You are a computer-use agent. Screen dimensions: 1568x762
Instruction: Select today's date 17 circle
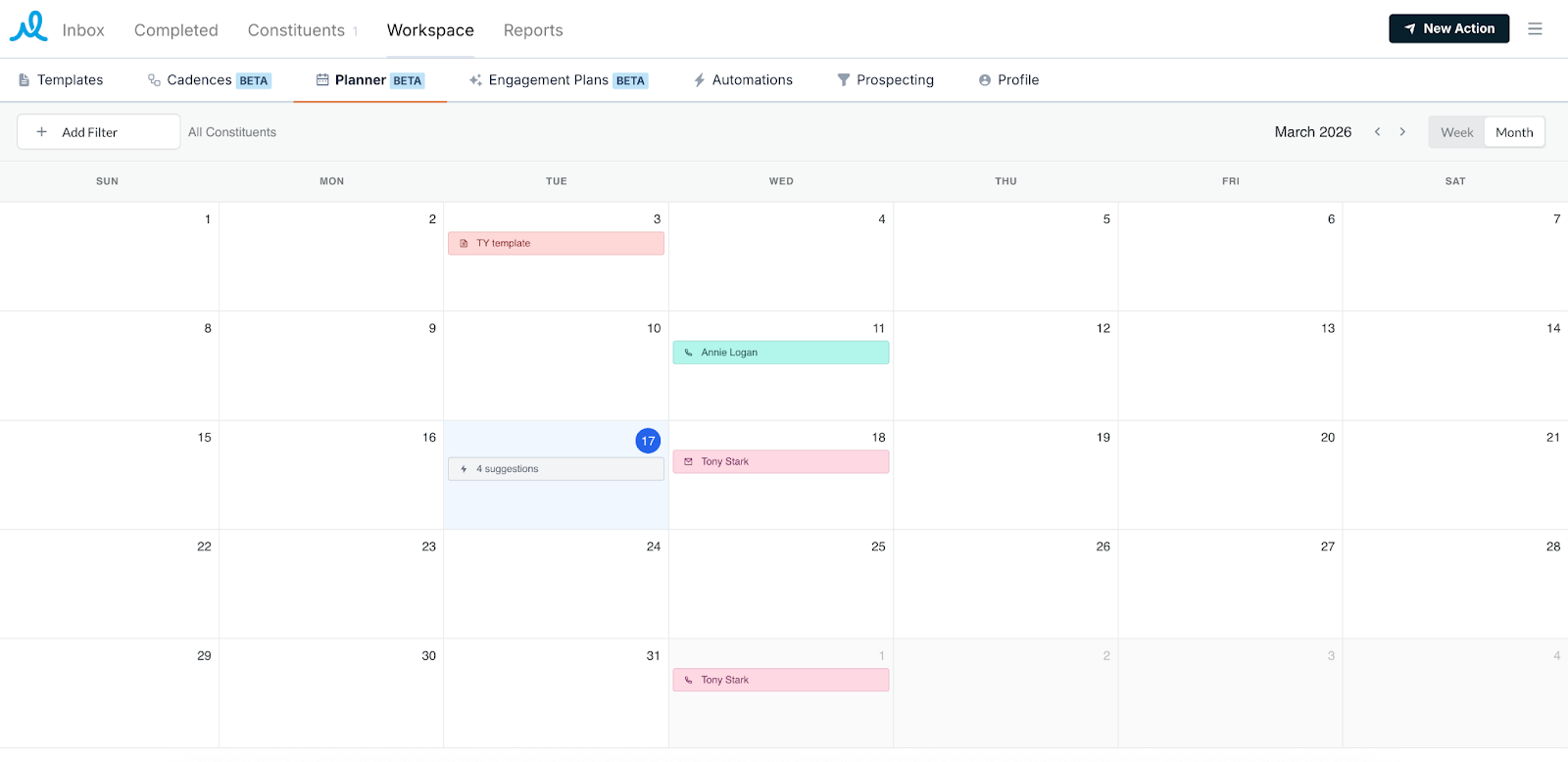coord(648,441)
